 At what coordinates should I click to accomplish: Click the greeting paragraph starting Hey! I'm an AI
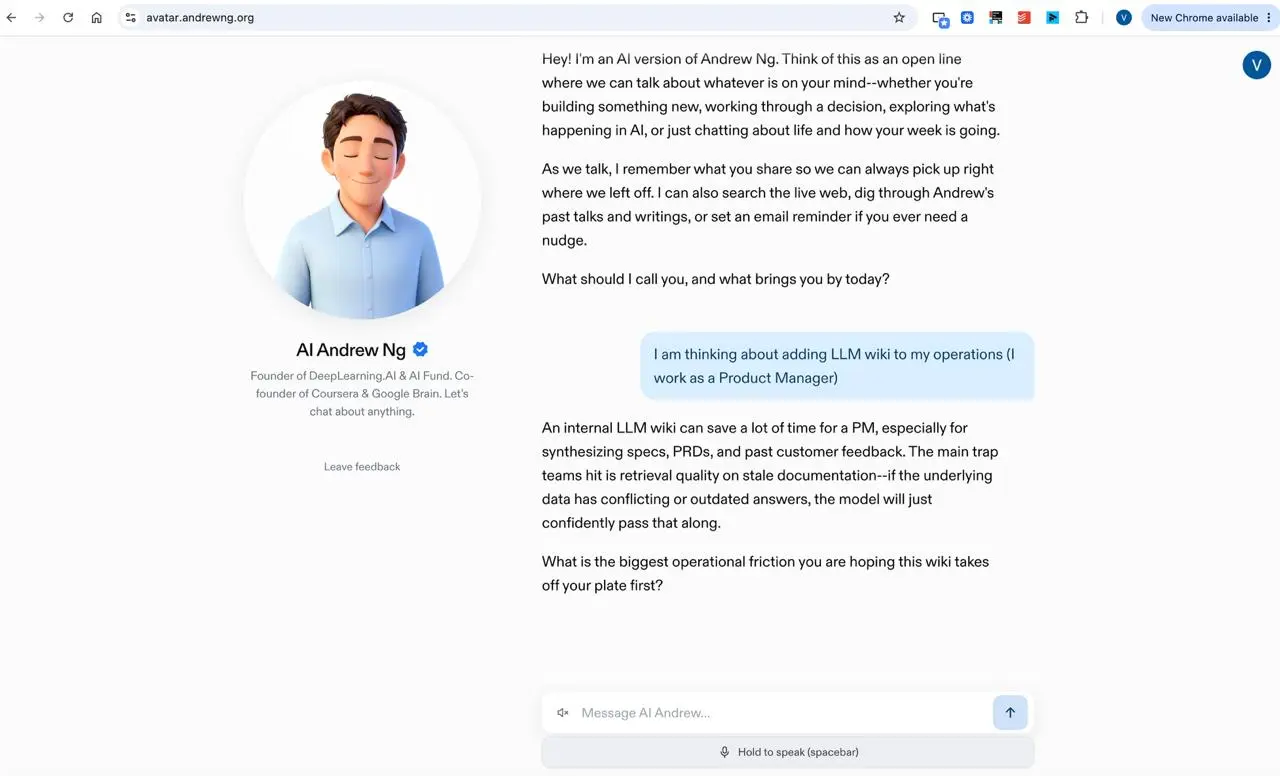pos(771,95)
